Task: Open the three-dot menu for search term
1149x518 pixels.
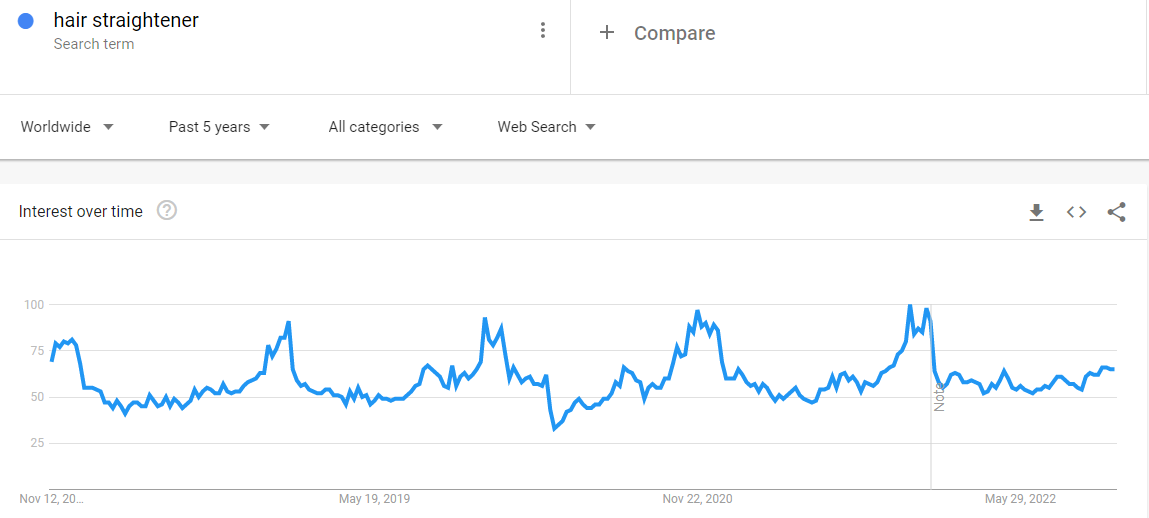Action: click(x=543, y=30)
